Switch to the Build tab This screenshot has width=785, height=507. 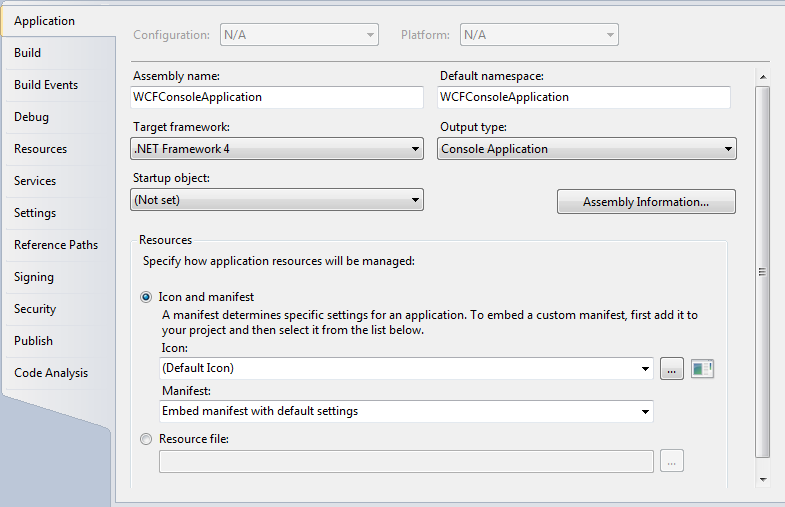coord(28,53)
